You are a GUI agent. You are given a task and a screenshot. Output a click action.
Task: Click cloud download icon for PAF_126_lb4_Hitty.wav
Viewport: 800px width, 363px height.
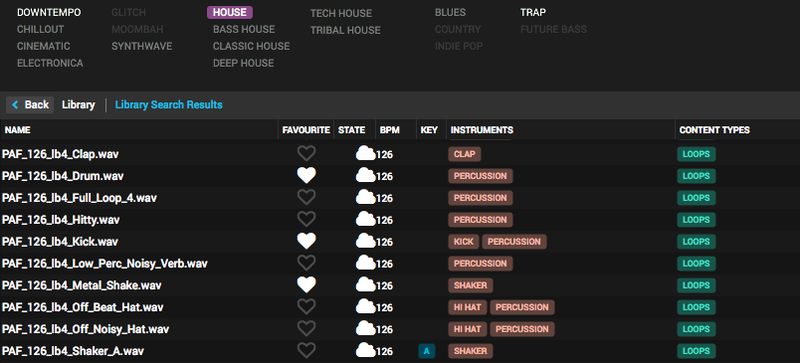365,219
